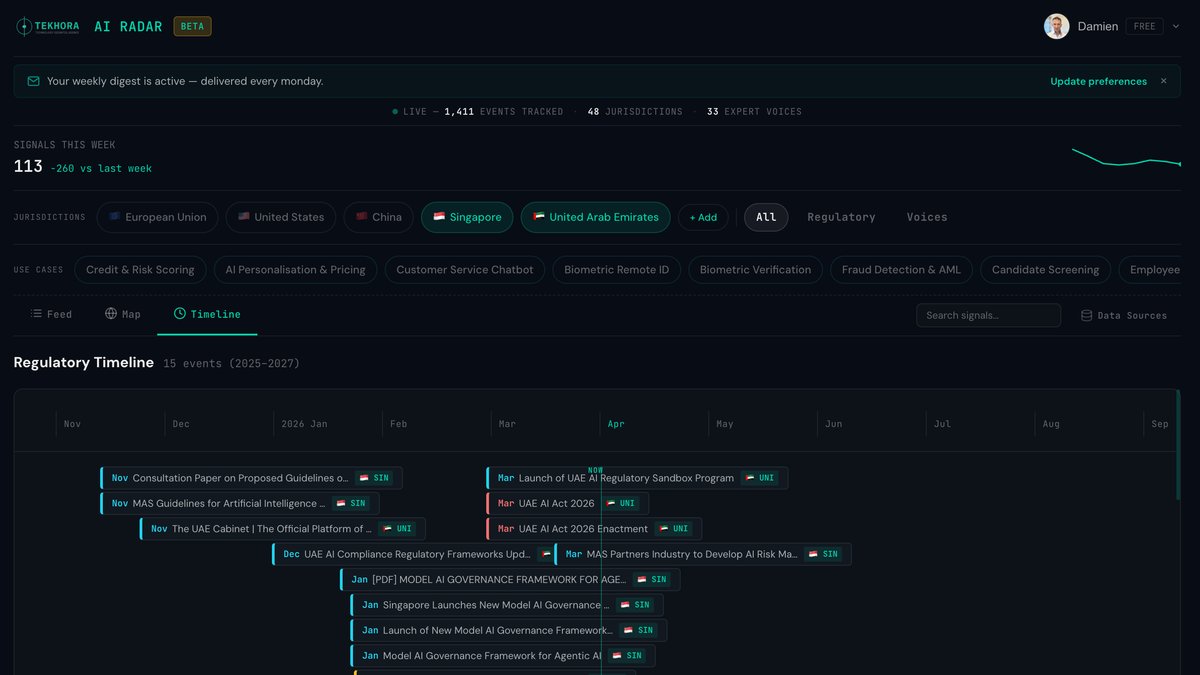Toggle the United Arab Emirates filter
This screenshot has height=675, width=1200.
[595, 217]
